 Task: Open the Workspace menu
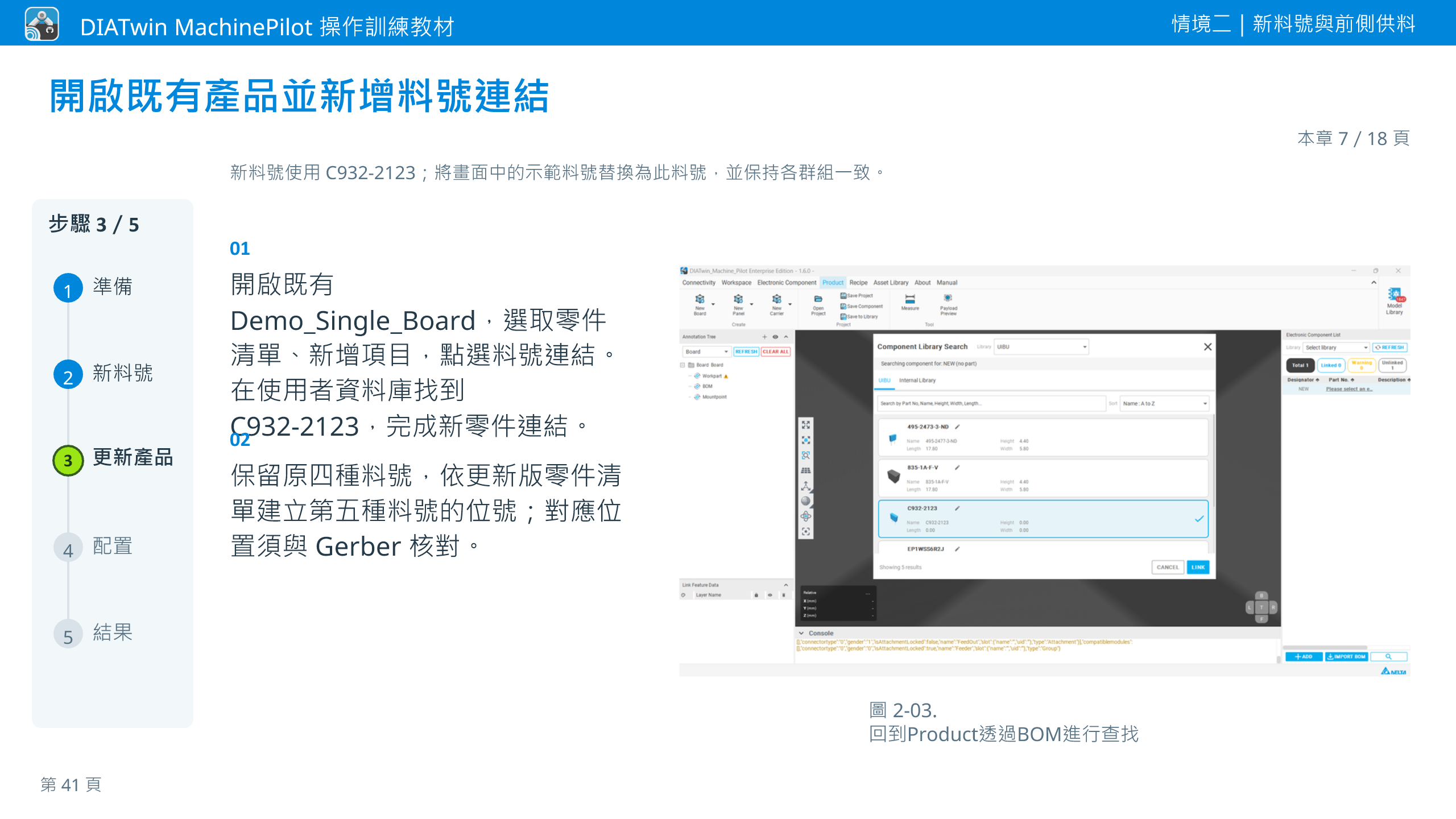737,283
